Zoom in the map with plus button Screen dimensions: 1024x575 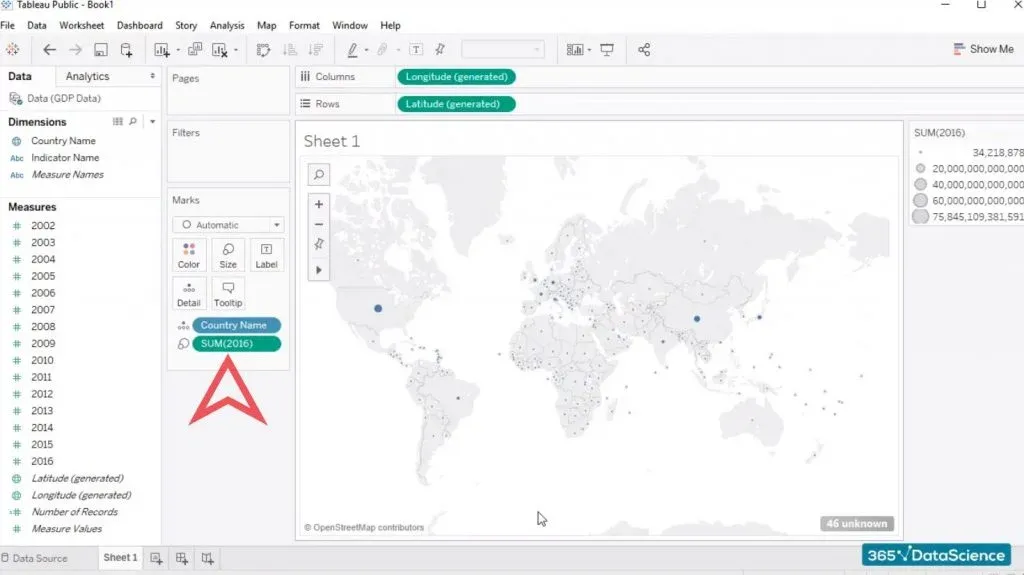point(319,204)
